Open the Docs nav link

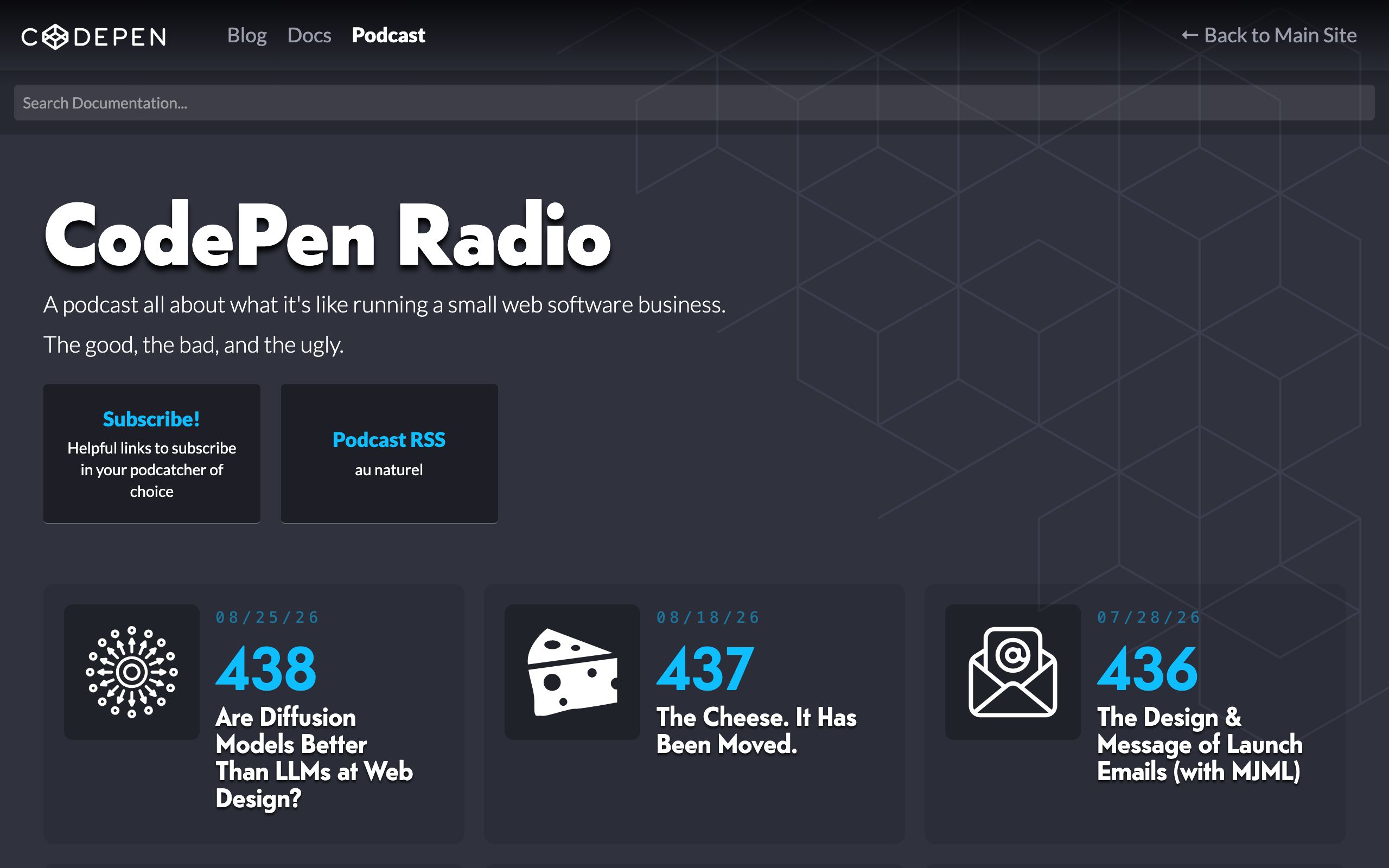tap(309, 36)
